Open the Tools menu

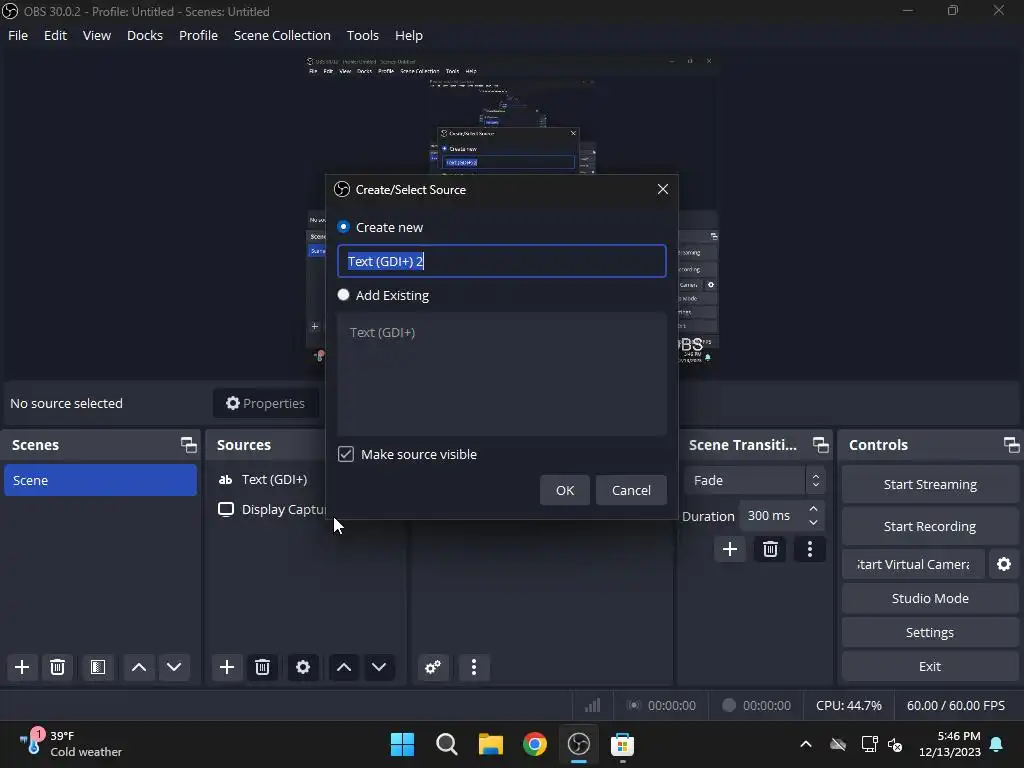coord(362,35)
